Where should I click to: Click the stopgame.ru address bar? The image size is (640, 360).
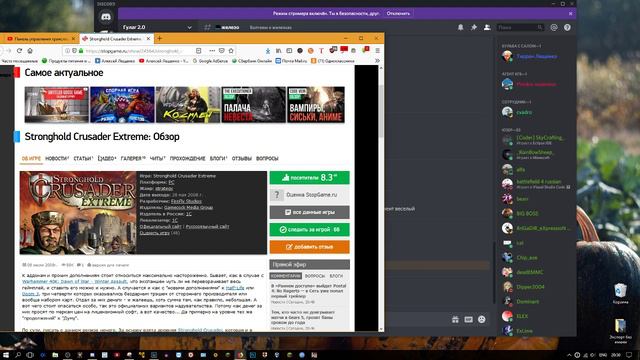tap(133, 51)
